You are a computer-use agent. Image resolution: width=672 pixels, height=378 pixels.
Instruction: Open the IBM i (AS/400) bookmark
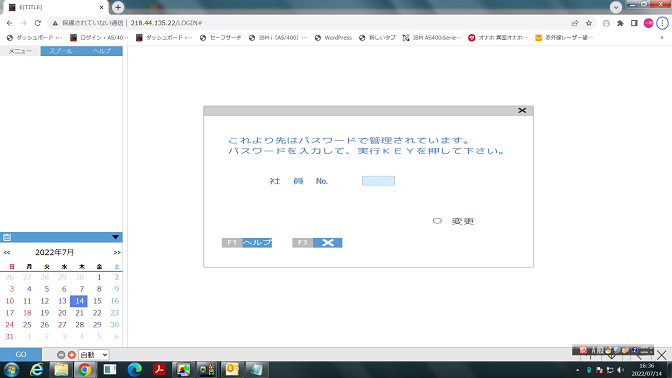pyautogui.click(x=278, y=38)
